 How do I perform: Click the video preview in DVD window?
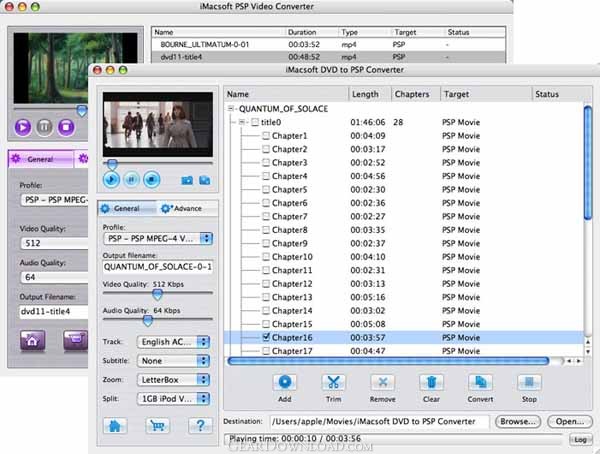(158, 124)
